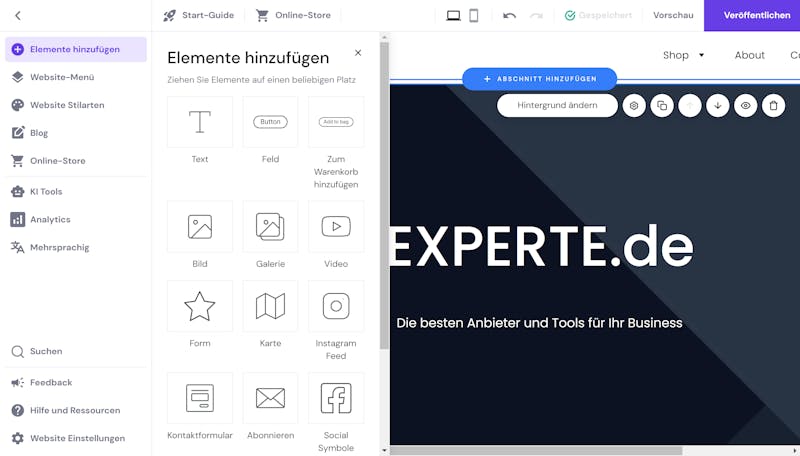Undo the last change

coord(509,16)
